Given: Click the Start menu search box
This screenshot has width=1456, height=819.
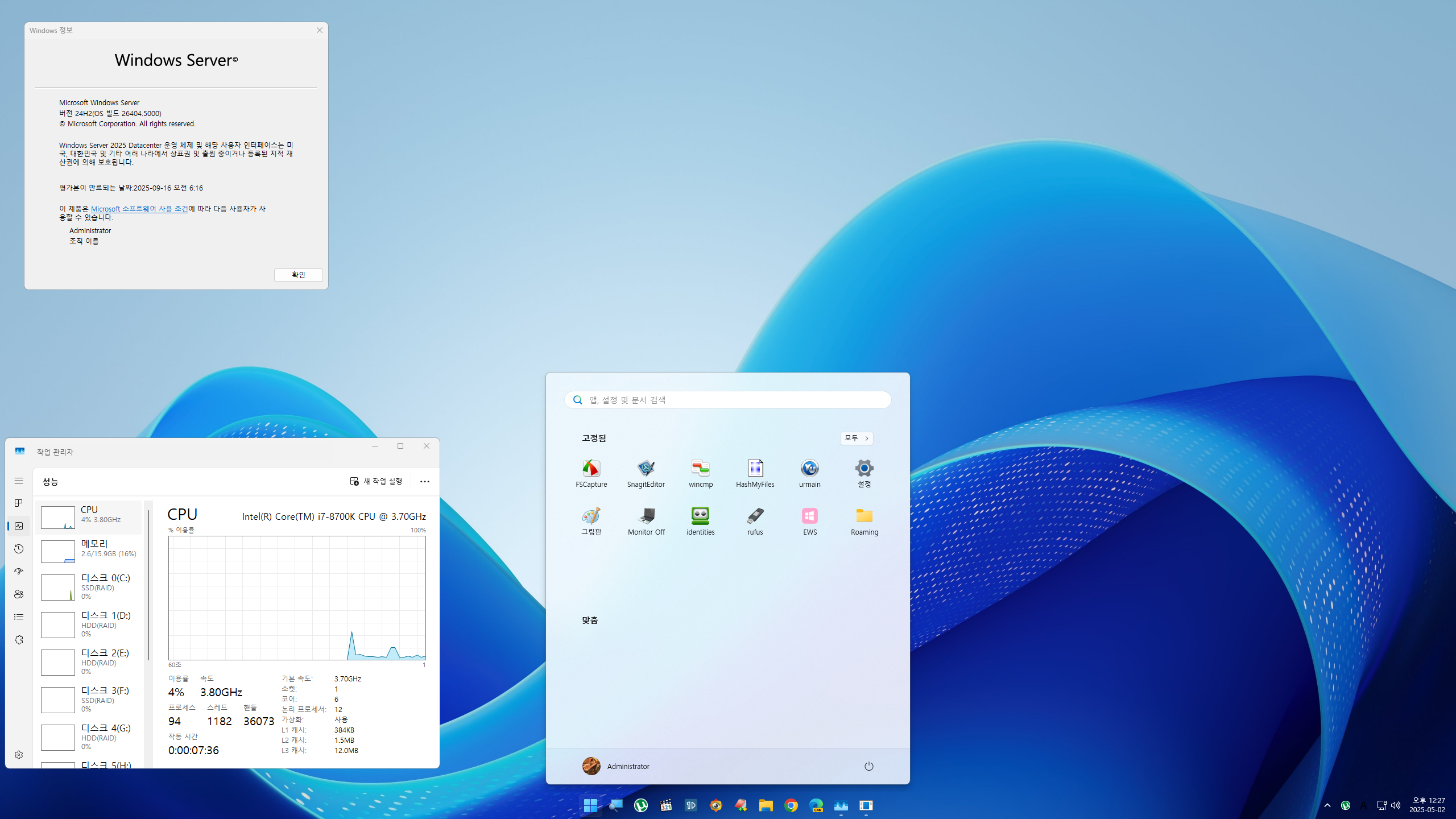Looking at the screenshot, I should pyautogui.click(x=728, y=400).
